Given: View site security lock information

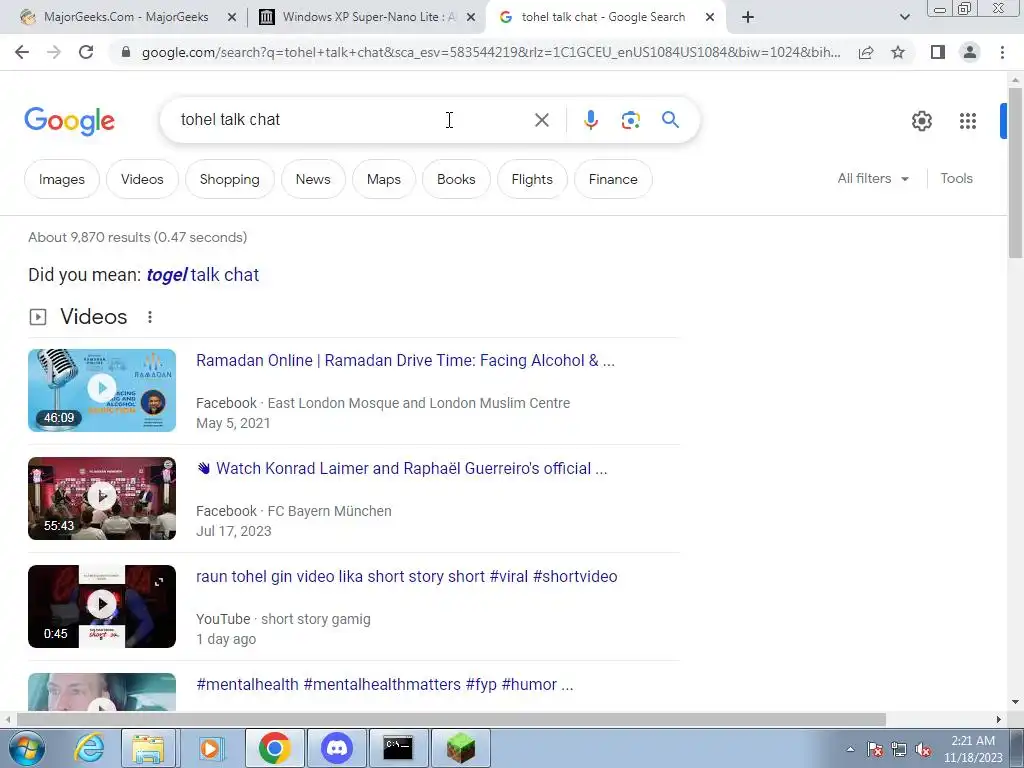Looking at the screenshot, I should click(x=127, y=52).
